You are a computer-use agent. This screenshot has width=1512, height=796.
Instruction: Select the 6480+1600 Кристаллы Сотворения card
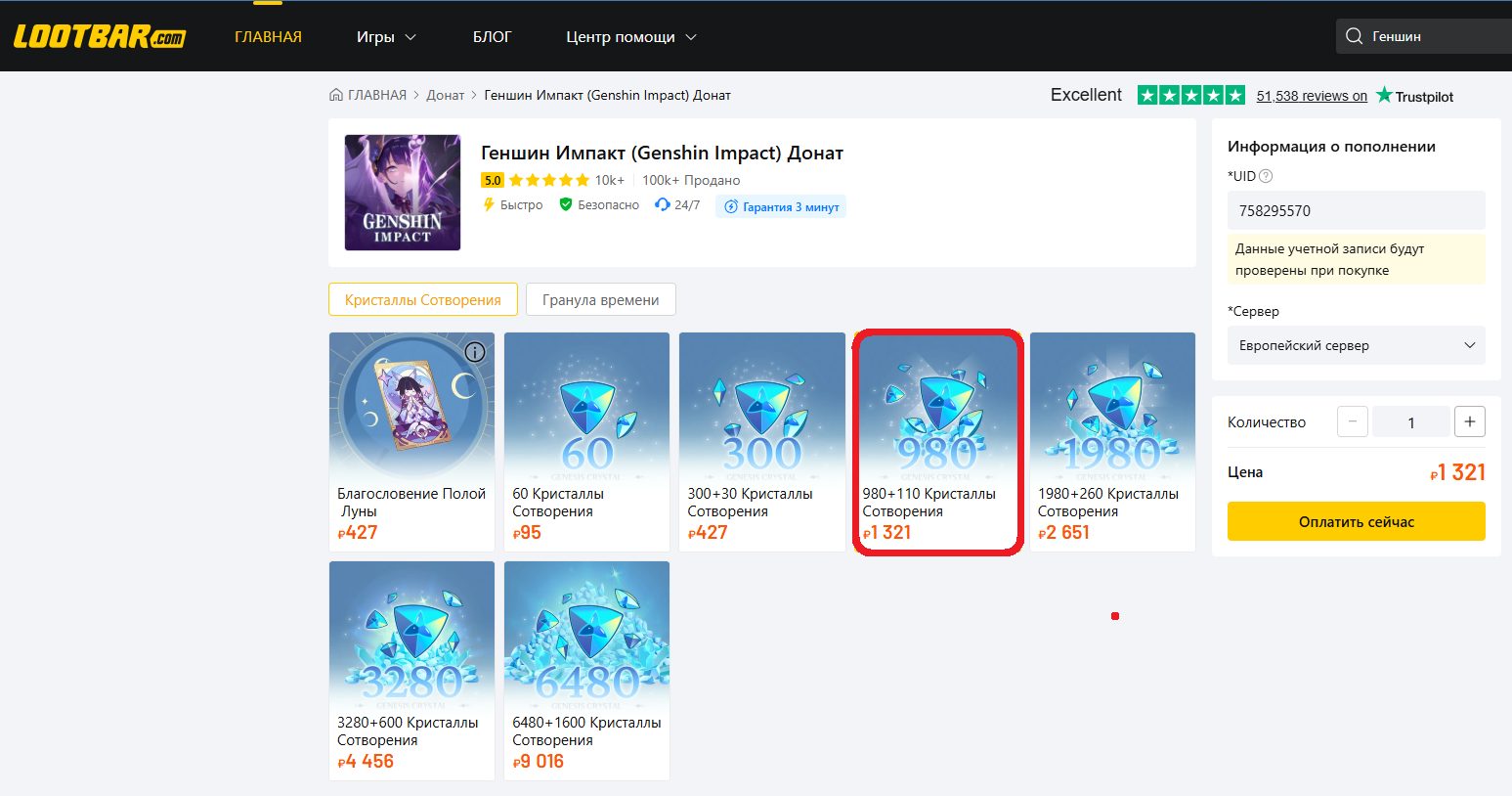click(x=586, y=671)
